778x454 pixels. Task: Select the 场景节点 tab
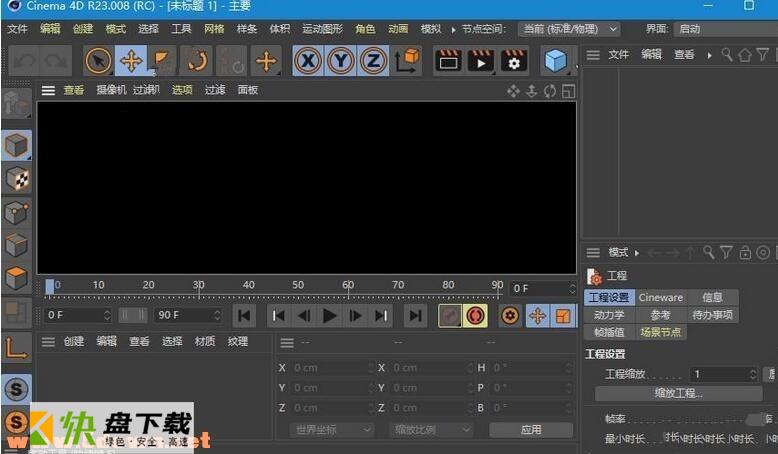[661, 332]
